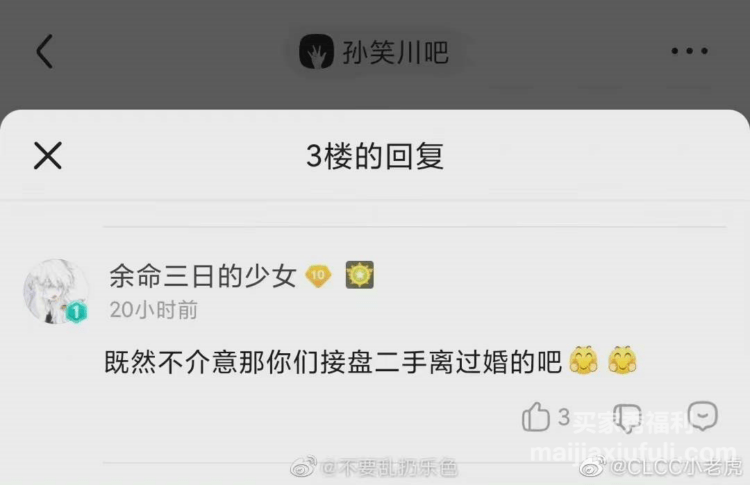Reply using the speech bubble icon
This screenshot has width=750, height=485.
[x=702, y=415]
